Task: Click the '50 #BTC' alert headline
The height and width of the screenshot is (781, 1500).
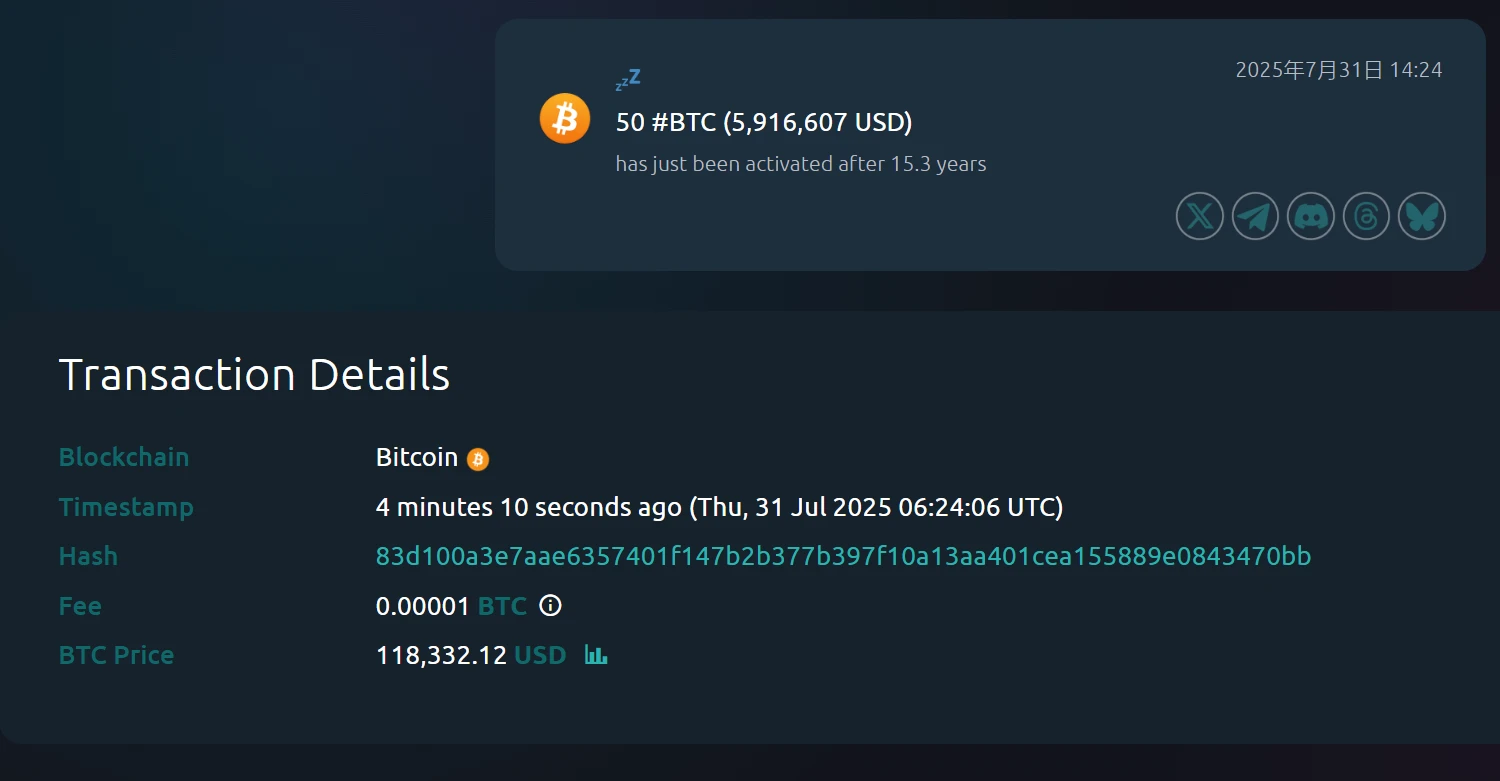Action: pyautogui.click(x=764, y=122)
